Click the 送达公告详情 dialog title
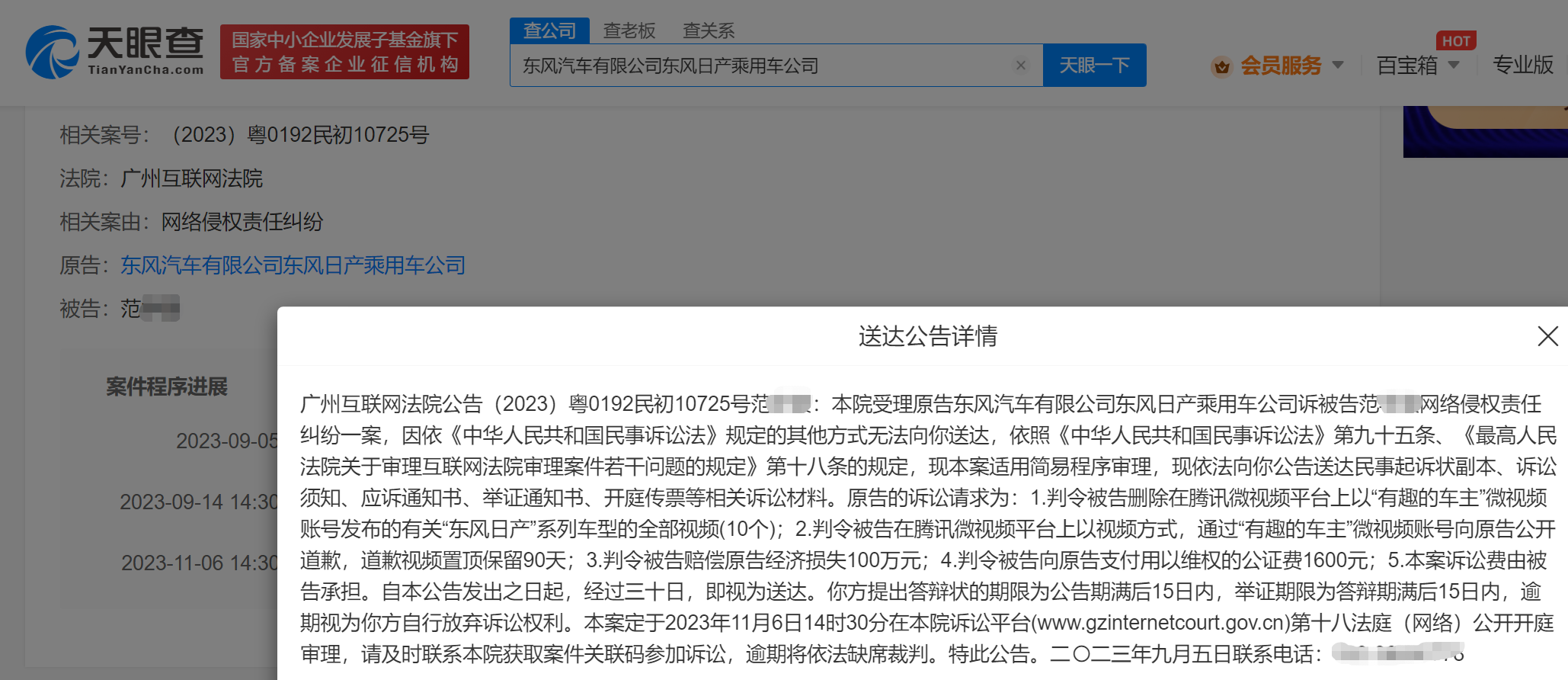This screenshot has width=1568, height=680. pyautogui.click(x=928, y=336)
